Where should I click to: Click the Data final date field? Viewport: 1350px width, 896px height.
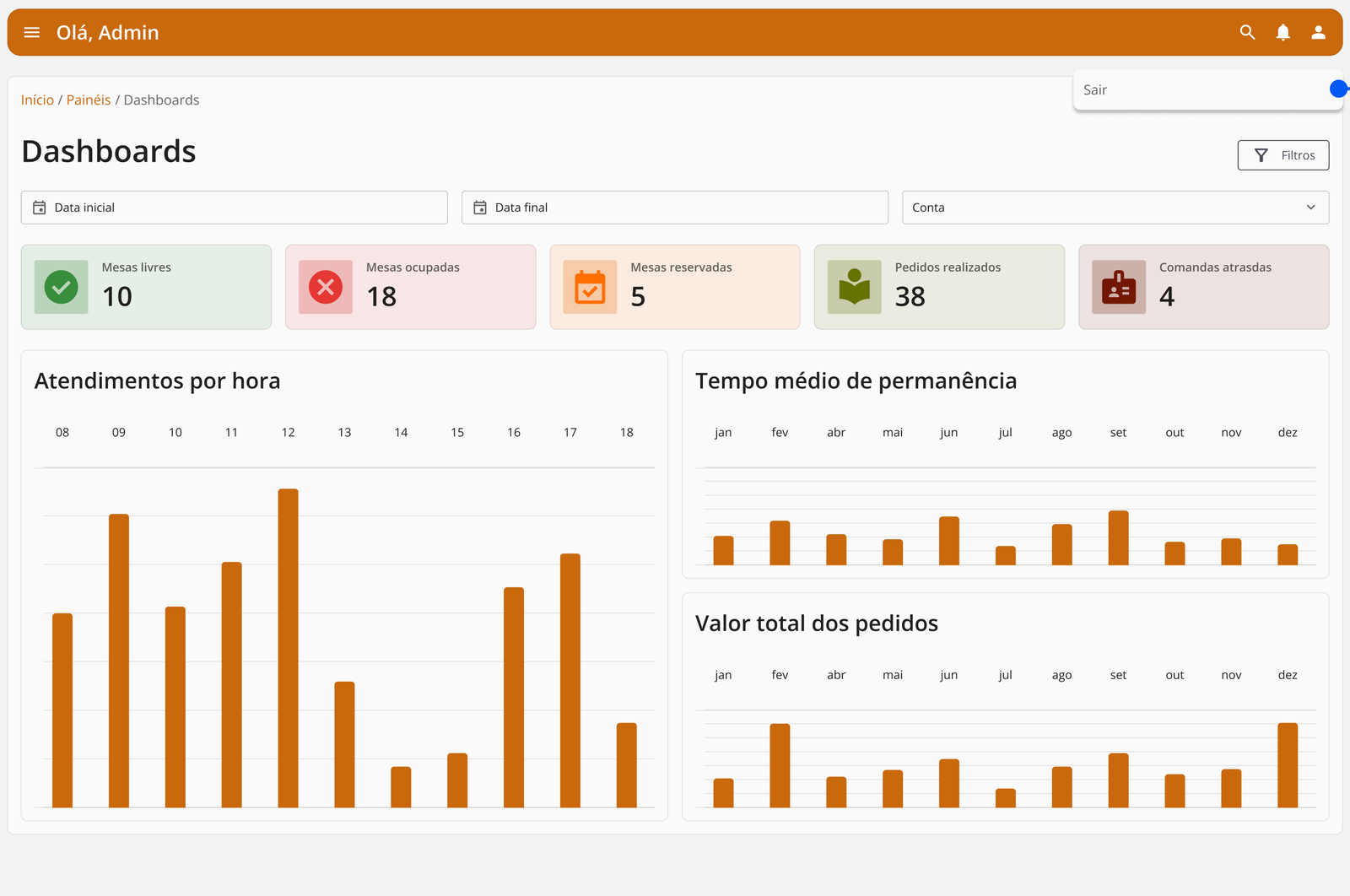click(x=674, y=208)
